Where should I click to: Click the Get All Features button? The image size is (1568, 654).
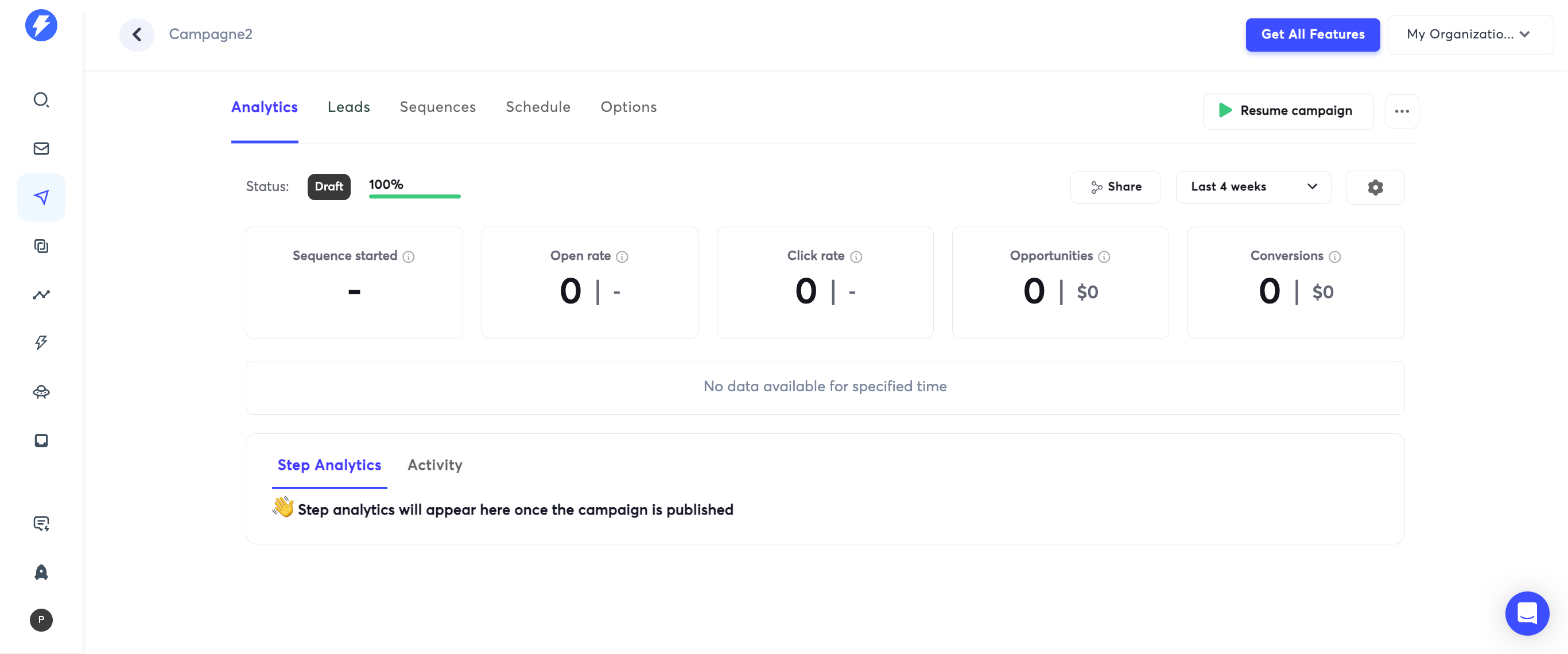pos(1313,34)
